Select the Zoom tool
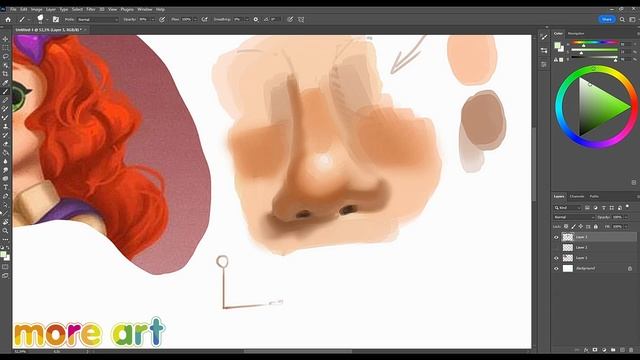Viewport: 640px width, 360px height. [x=5, y=231]
